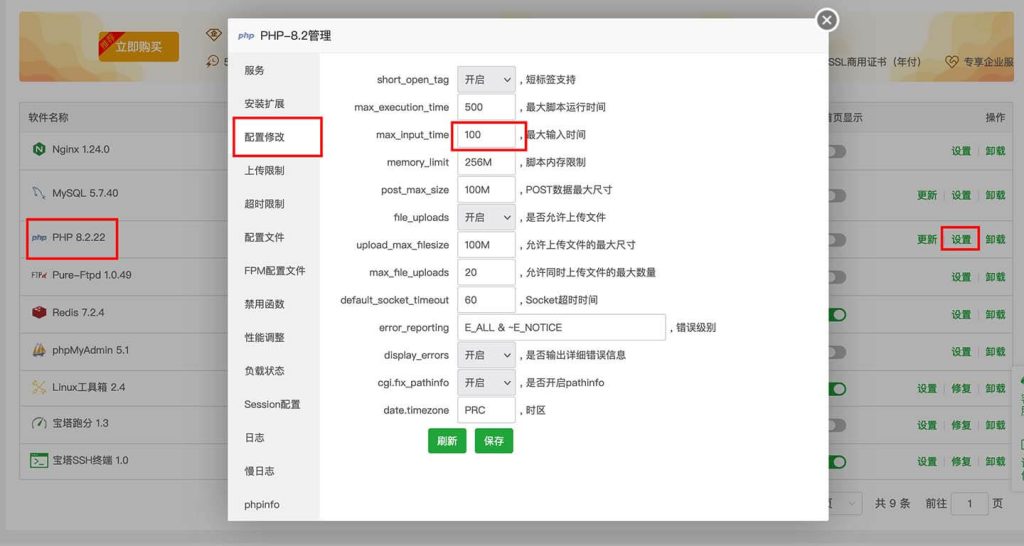Click 设置 link in Redis row
This screenshot has height=546, width=1024.
(961, 315)
